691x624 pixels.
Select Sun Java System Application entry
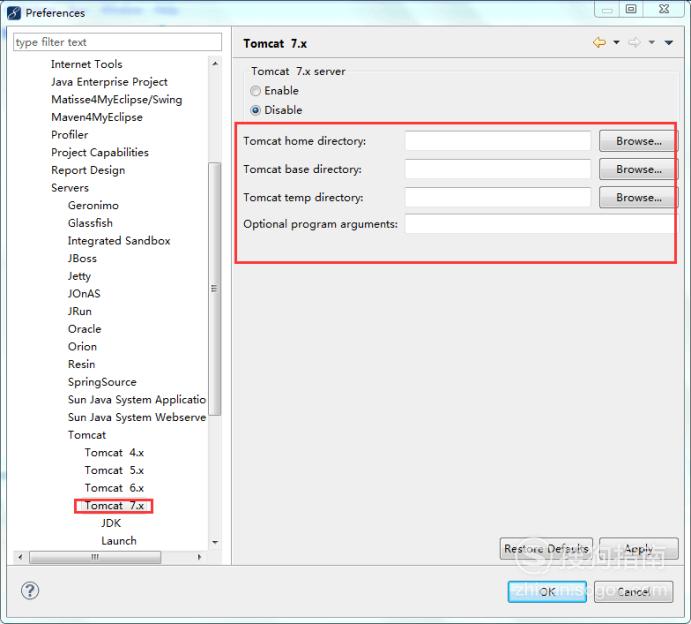pos(137,400)
